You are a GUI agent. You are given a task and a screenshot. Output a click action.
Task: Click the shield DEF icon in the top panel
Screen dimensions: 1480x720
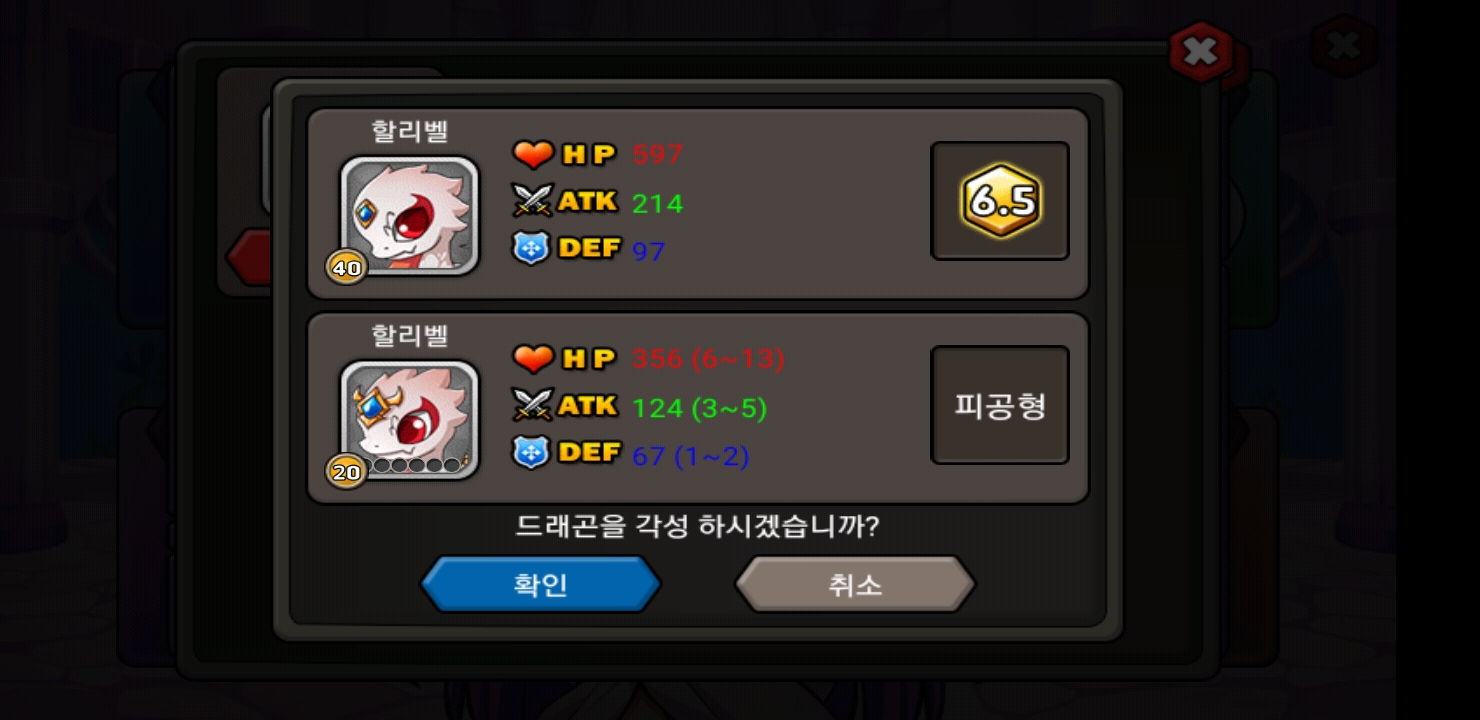[x=531, y=248]
